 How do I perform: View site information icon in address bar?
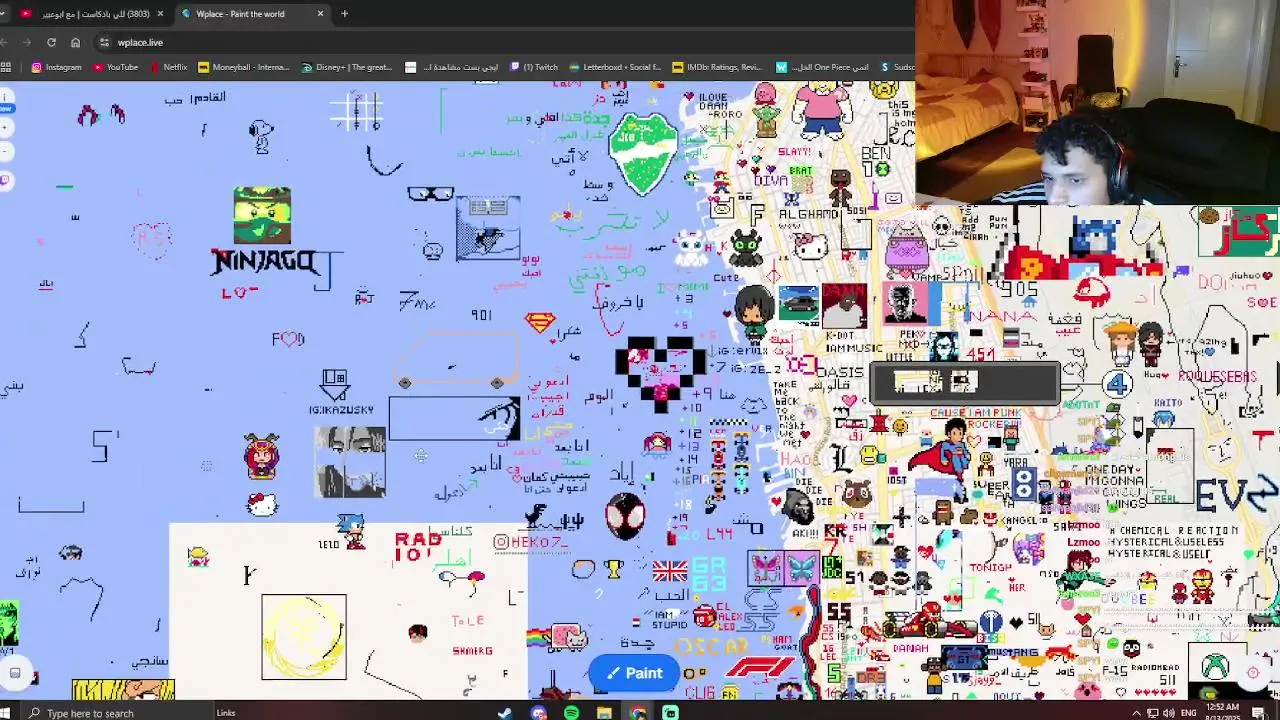(x=104, y=42)
